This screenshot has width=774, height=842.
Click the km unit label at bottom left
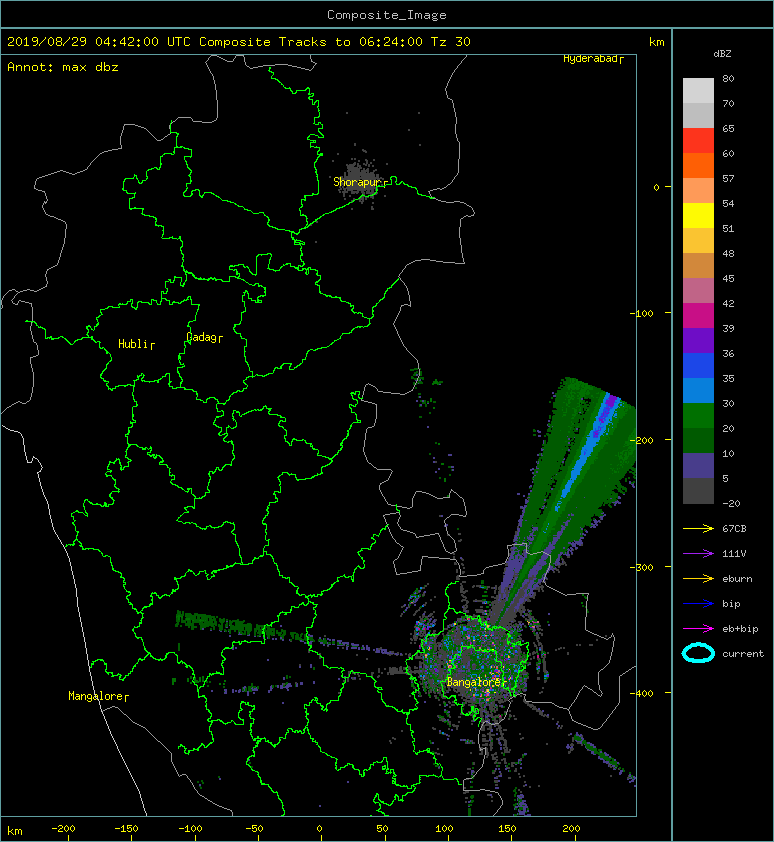15,831
